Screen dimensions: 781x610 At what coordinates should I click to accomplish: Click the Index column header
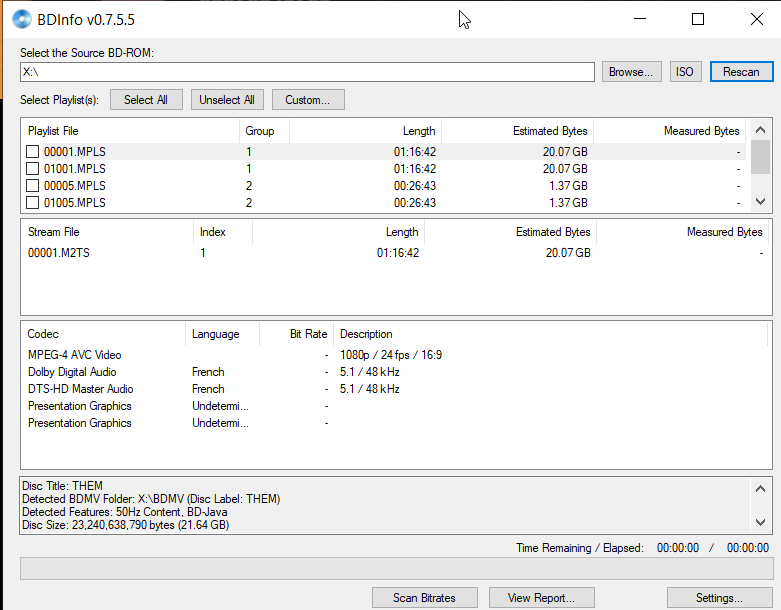point(223,232)
